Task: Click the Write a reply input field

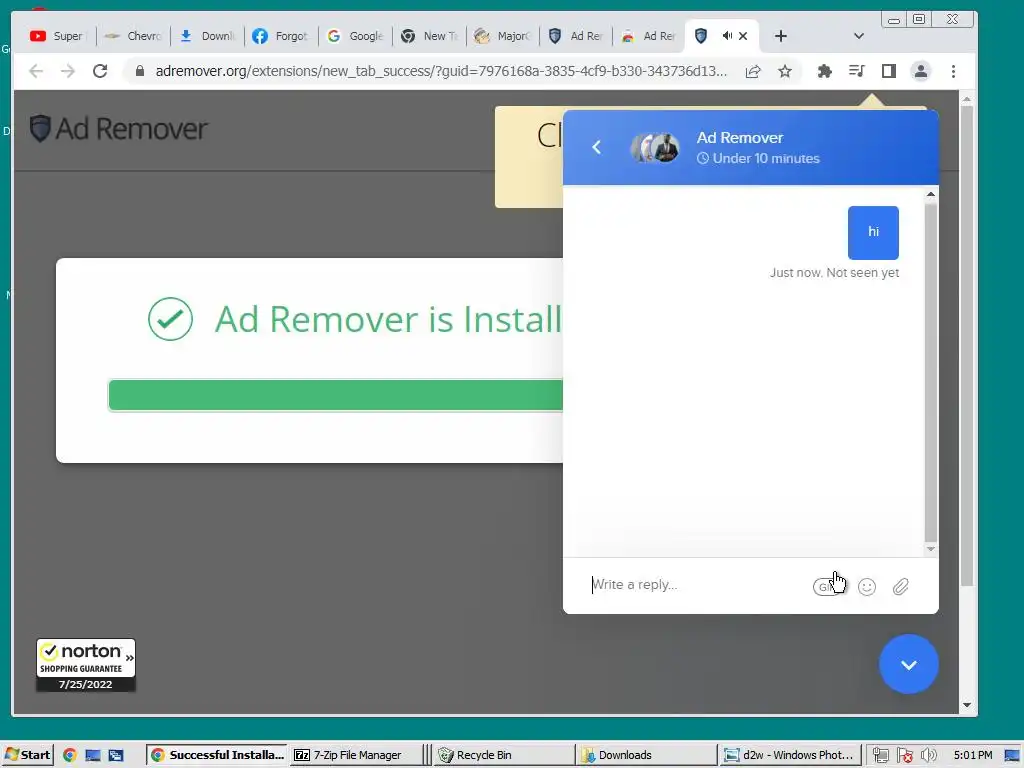Action: pyautogui.click(x=697, y=584)
